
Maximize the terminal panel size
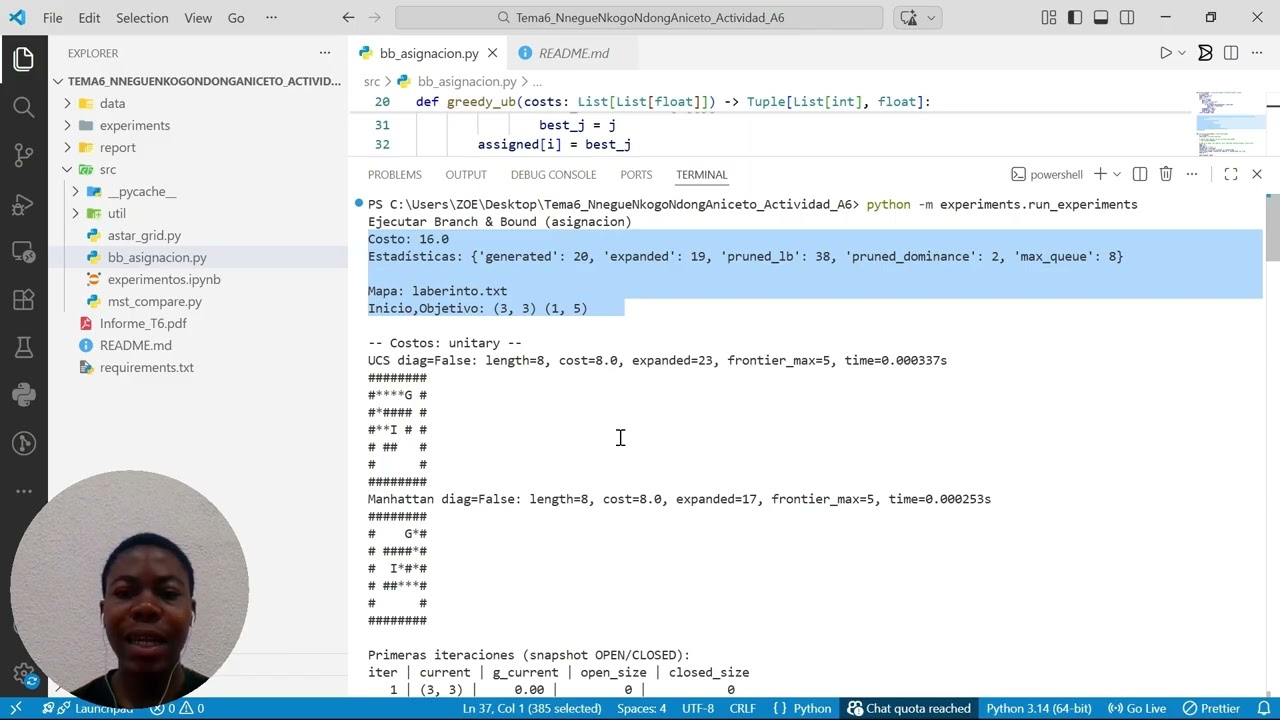pos(1231,174)
